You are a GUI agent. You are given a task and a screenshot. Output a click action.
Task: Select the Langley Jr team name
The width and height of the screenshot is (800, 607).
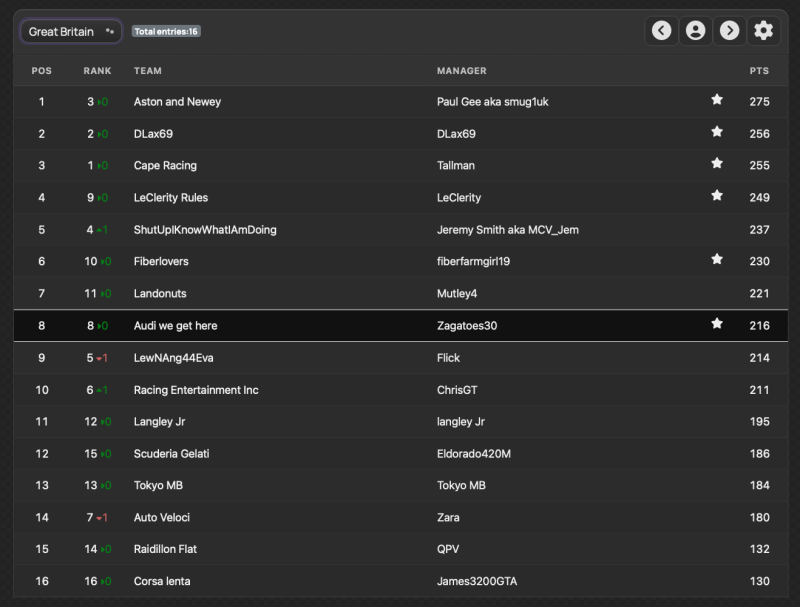click(x=159, y=422)
